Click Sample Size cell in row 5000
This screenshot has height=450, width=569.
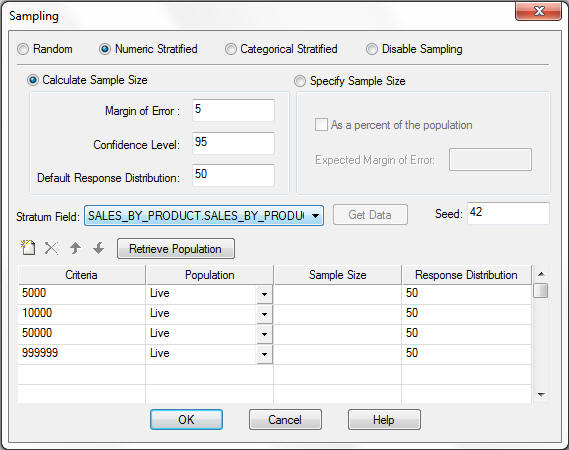tap(337, 294)
